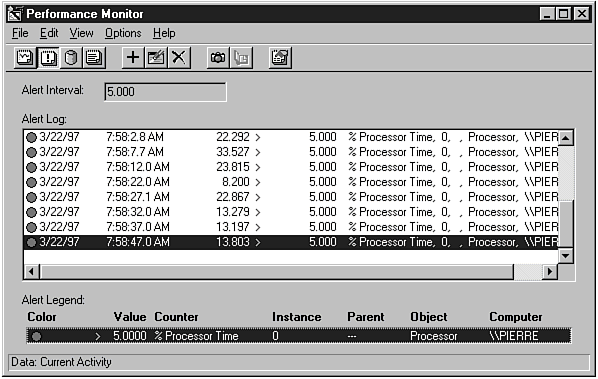Open the File menu
Image resolution: width=598 pixels, height=379 pixels.
click(20, 33)
